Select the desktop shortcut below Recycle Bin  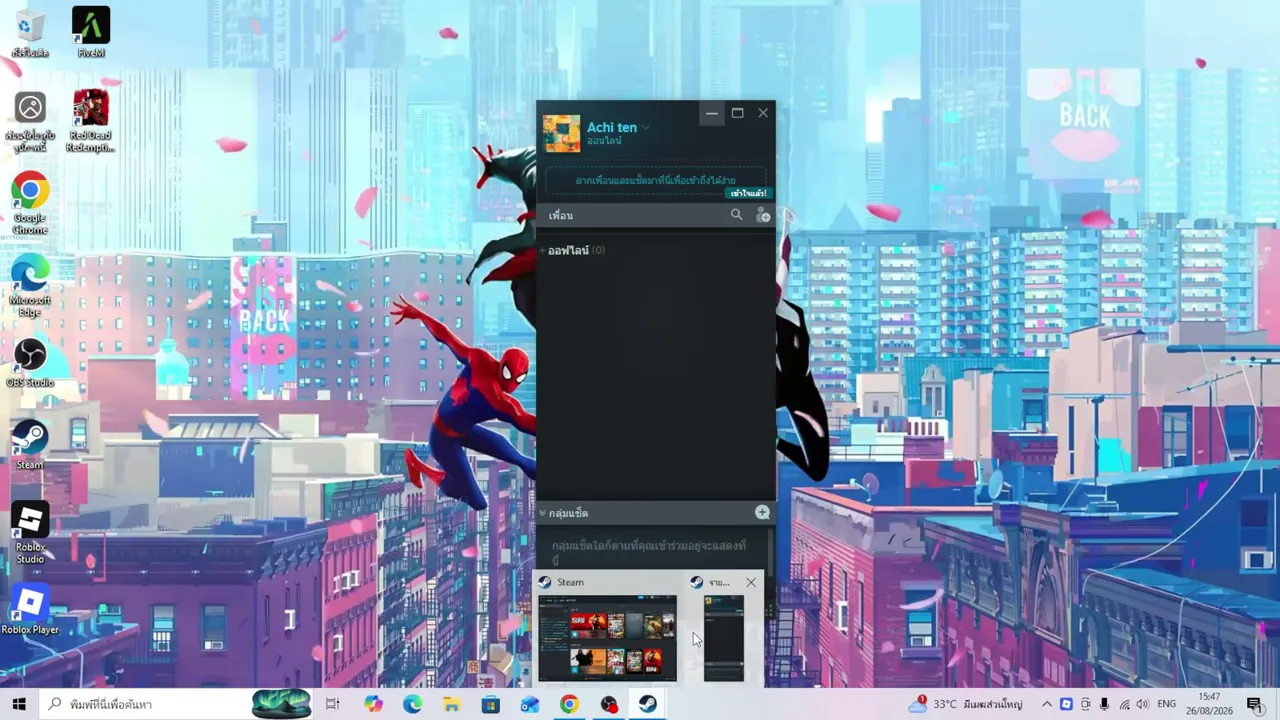coord(30,122)
